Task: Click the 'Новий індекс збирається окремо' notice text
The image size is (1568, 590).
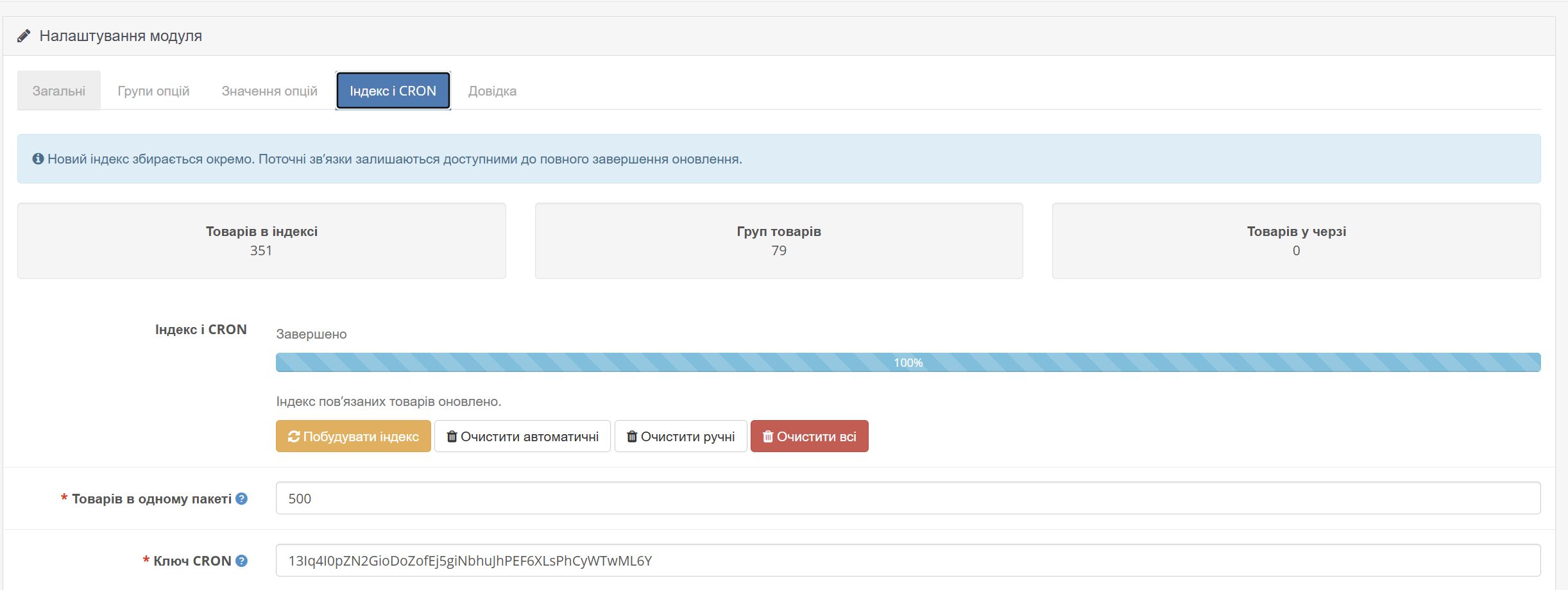Action: [x=395, y=159]
